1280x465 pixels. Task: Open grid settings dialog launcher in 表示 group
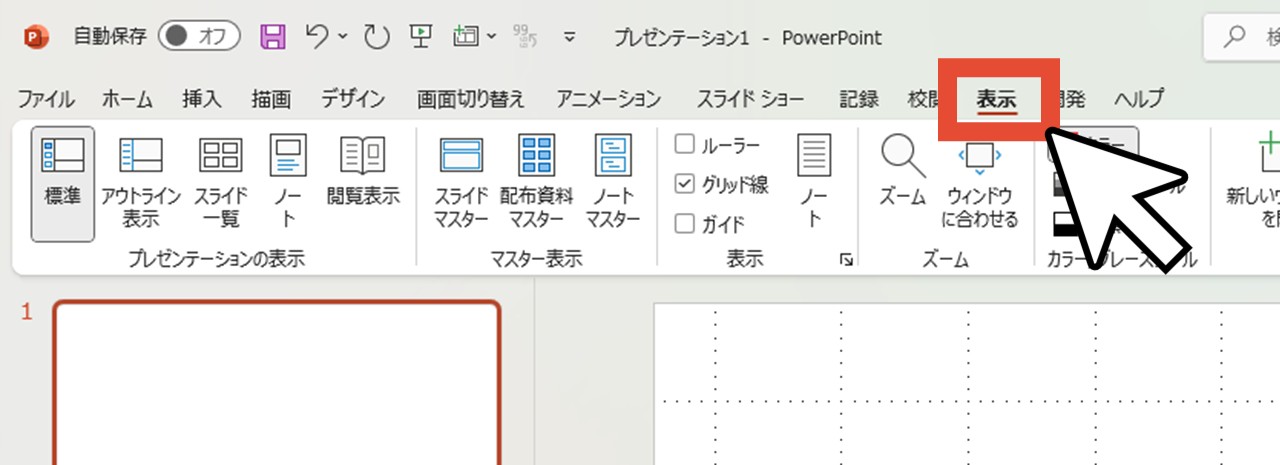point(847,260)
